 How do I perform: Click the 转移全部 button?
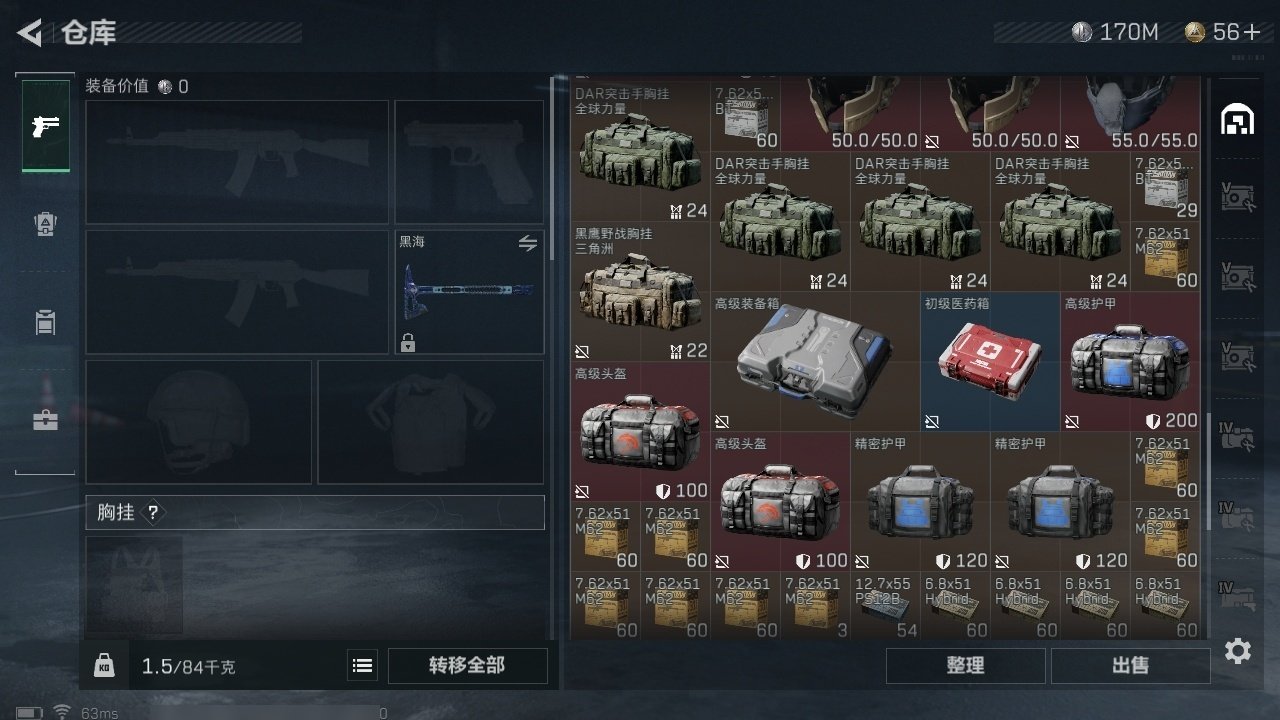(467, 665)
